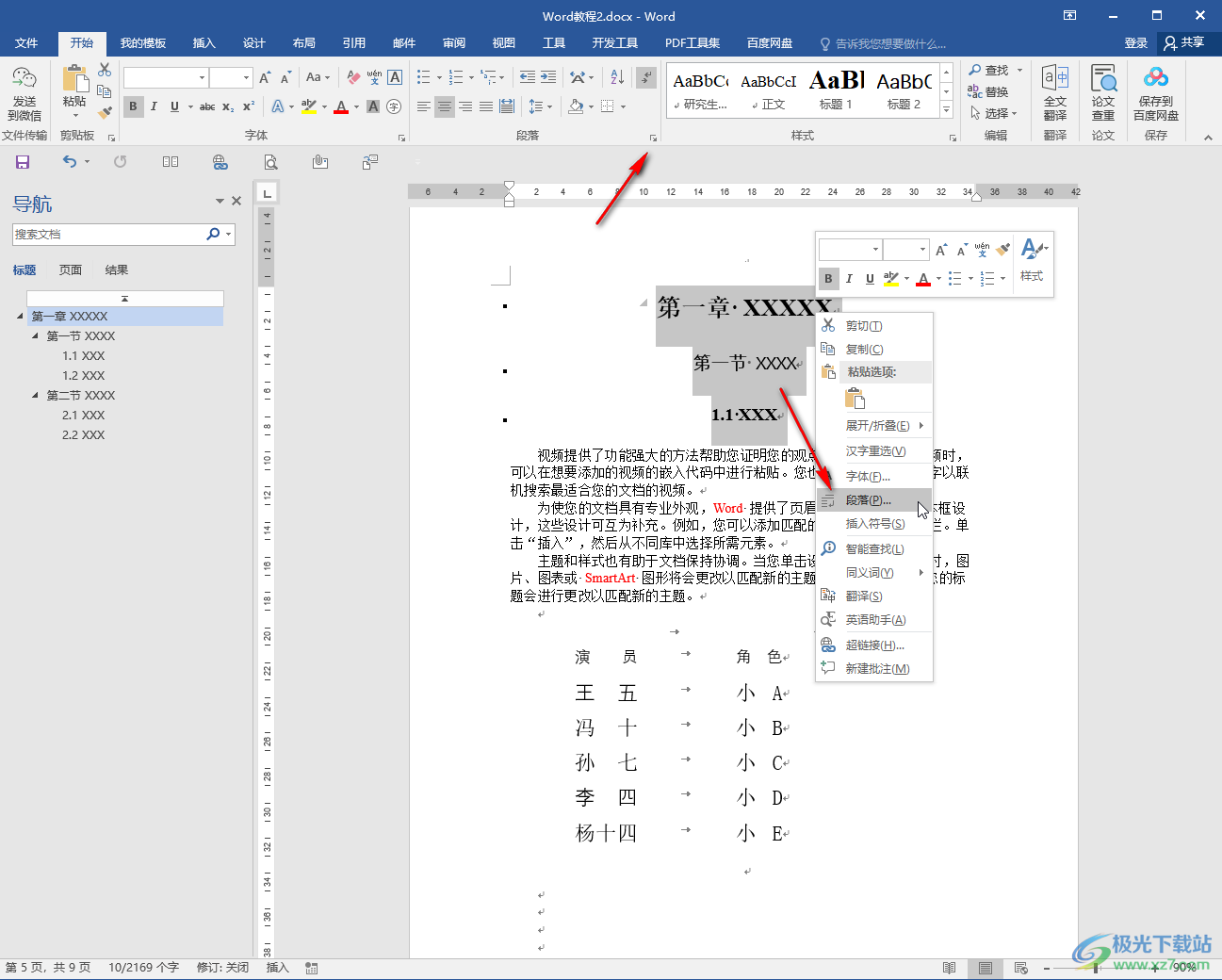Click the Print Preview magnifier icon
1222x980 pixels.
(270, 162)
